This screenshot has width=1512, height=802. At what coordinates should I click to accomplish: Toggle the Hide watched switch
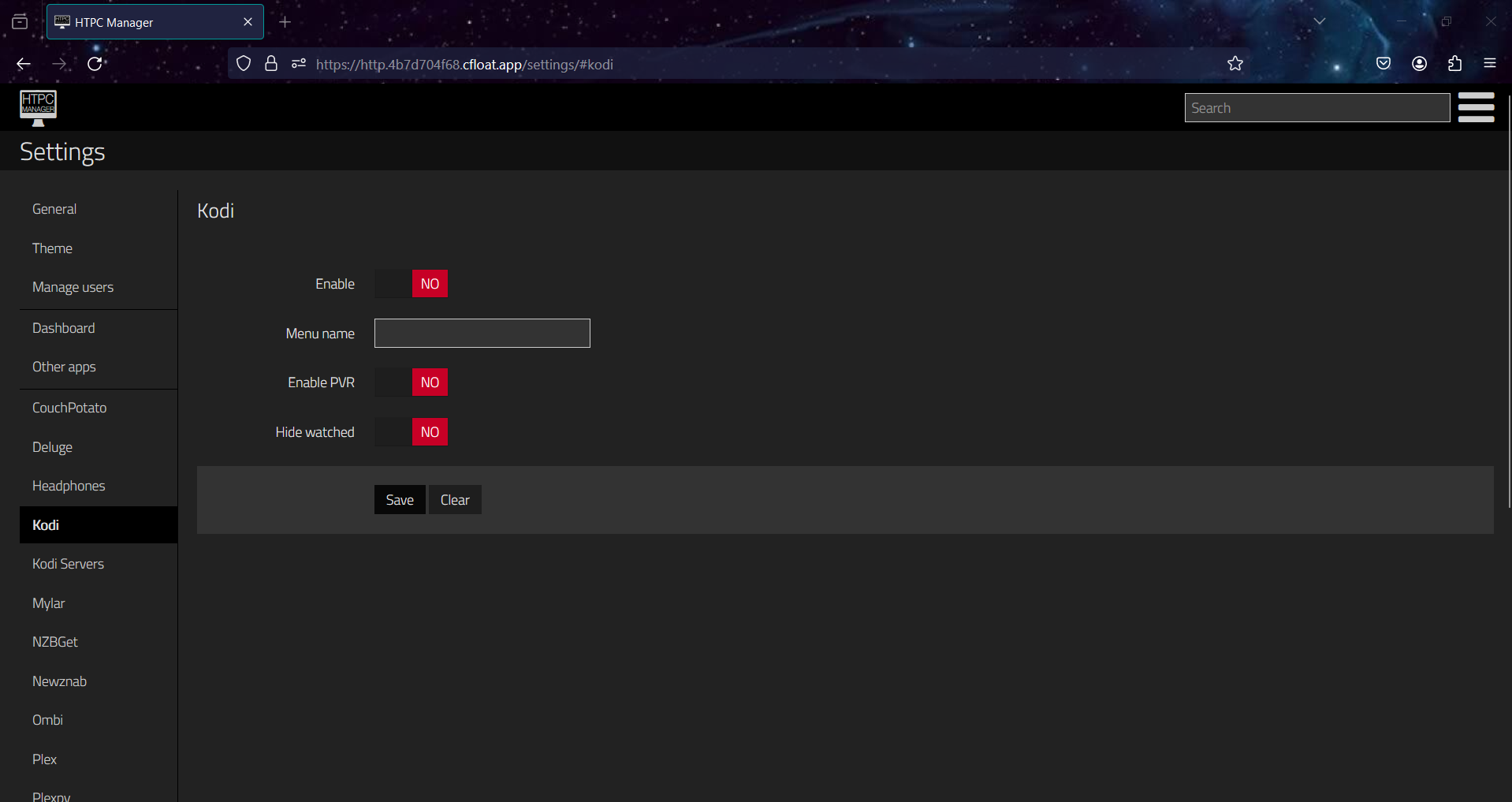point(411,432)
